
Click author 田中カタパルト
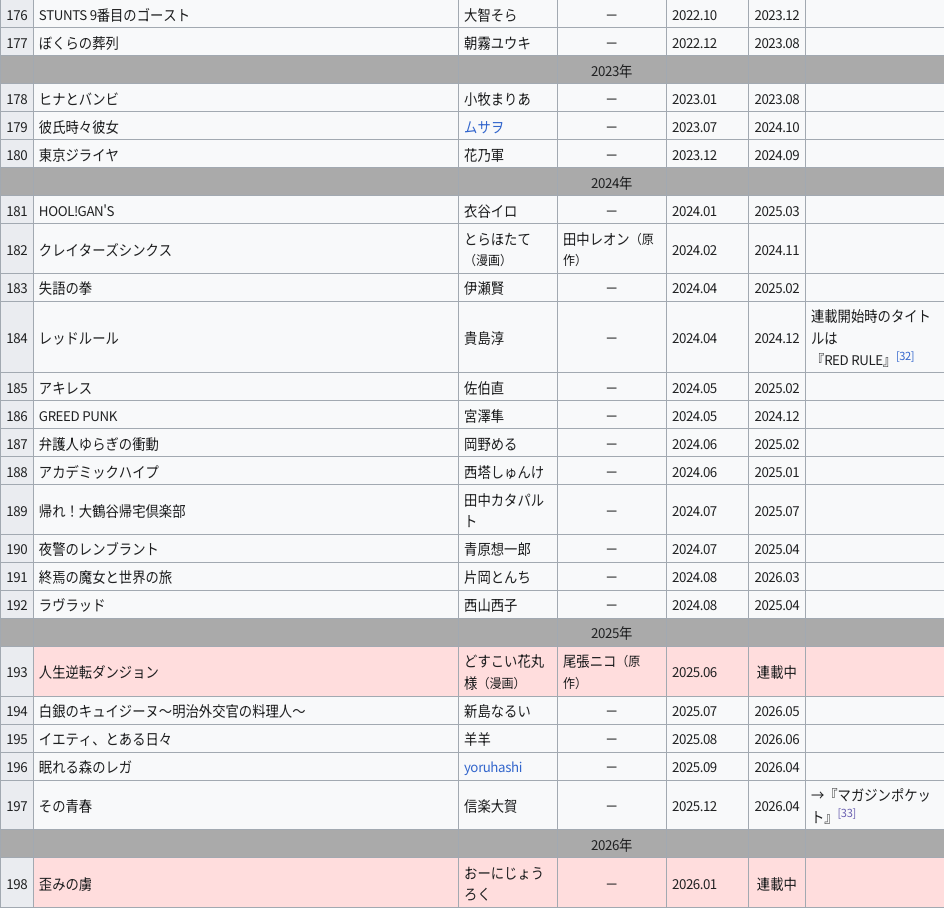point(504,510)
